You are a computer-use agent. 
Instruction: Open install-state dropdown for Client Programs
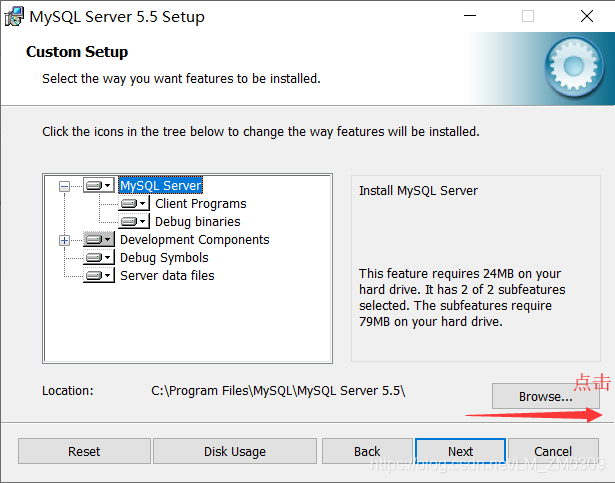coord(134,203)
